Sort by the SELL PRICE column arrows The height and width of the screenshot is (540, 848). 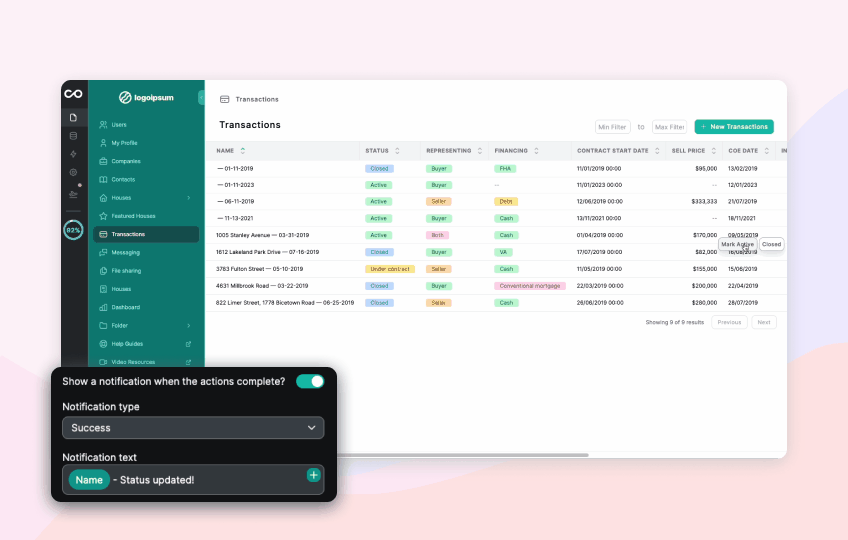tap(714, 151)
